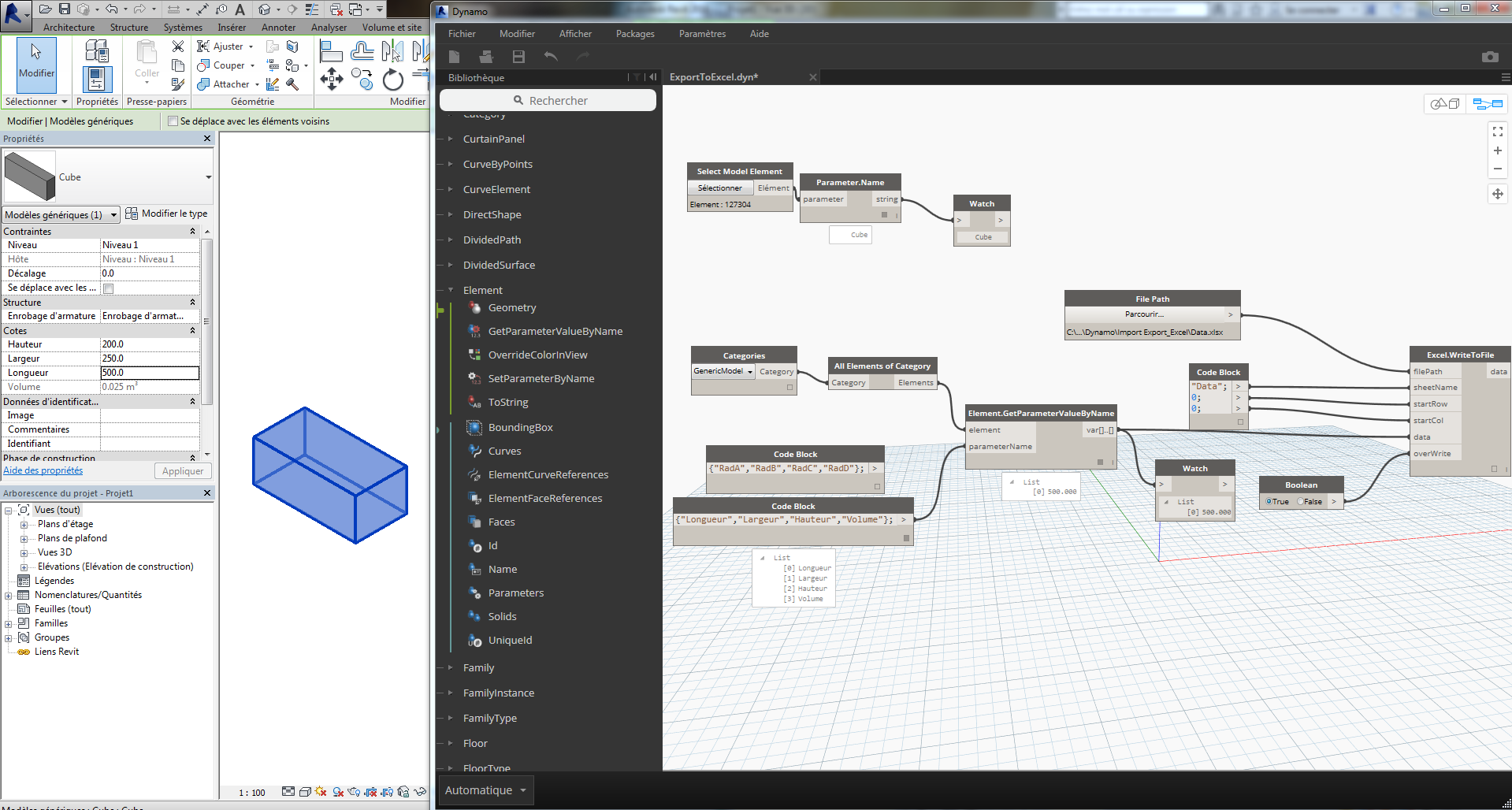This screenshot has height=810, width=1512.
Task: Expand the Family library category
Action: point(478,667)
